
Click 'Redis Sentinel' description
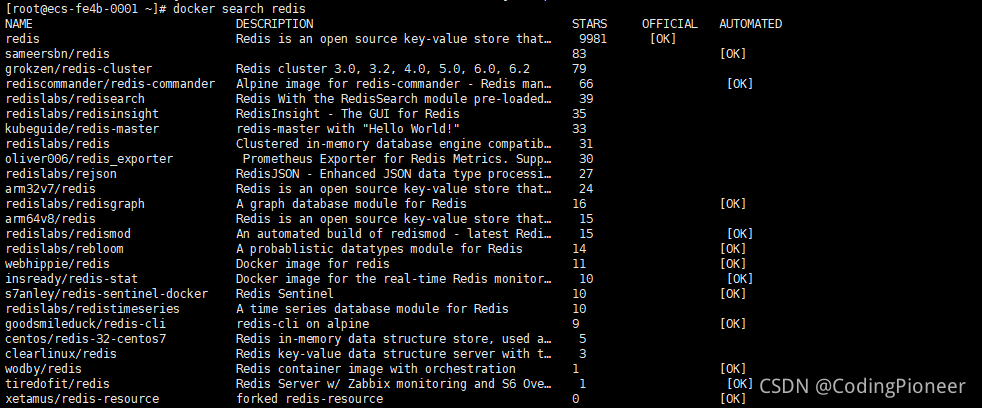pyautogui.click(x=284, y=294)
